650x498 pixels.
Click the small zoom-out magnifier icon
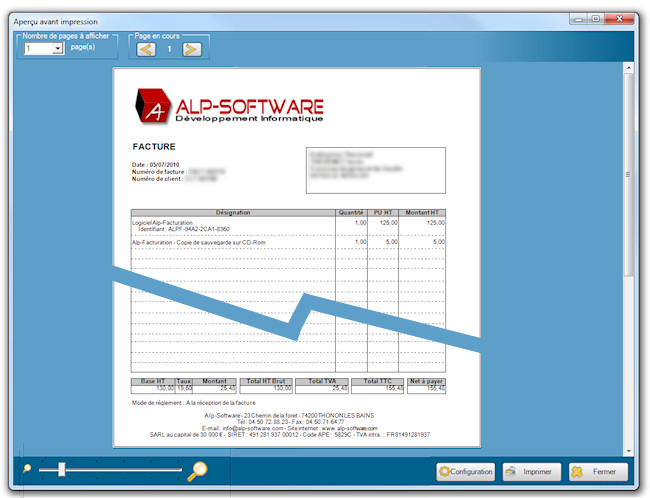click(x=28, y=468)
